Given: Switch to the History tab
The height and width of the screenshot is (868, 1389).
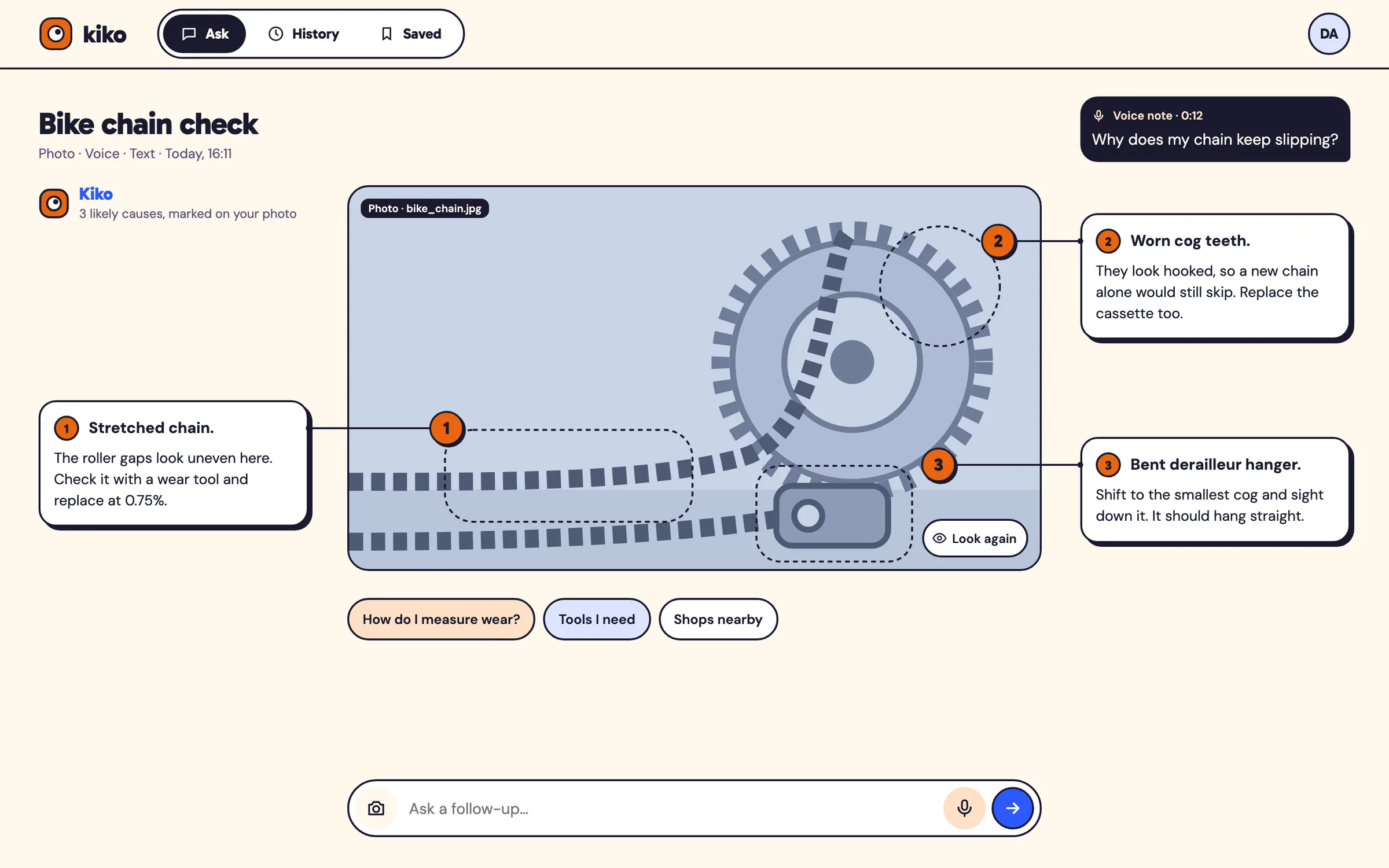Looking at the screenshot, I should coord(304,34).
